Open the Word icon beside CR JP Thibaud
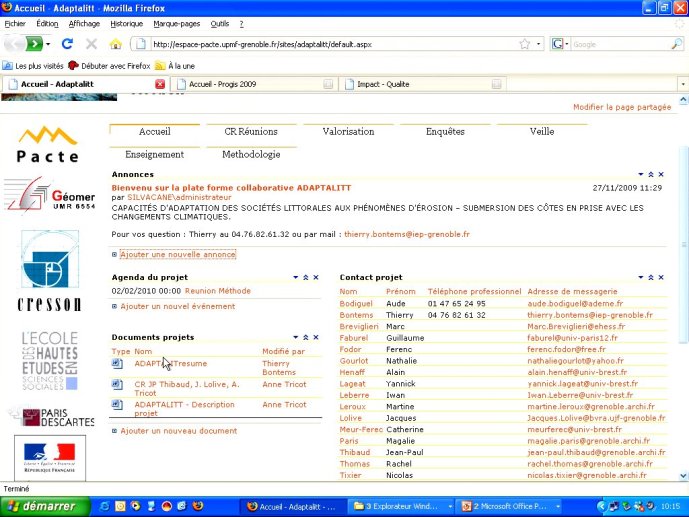The width and height of the screenshot is (689, 517). (117, 384)
